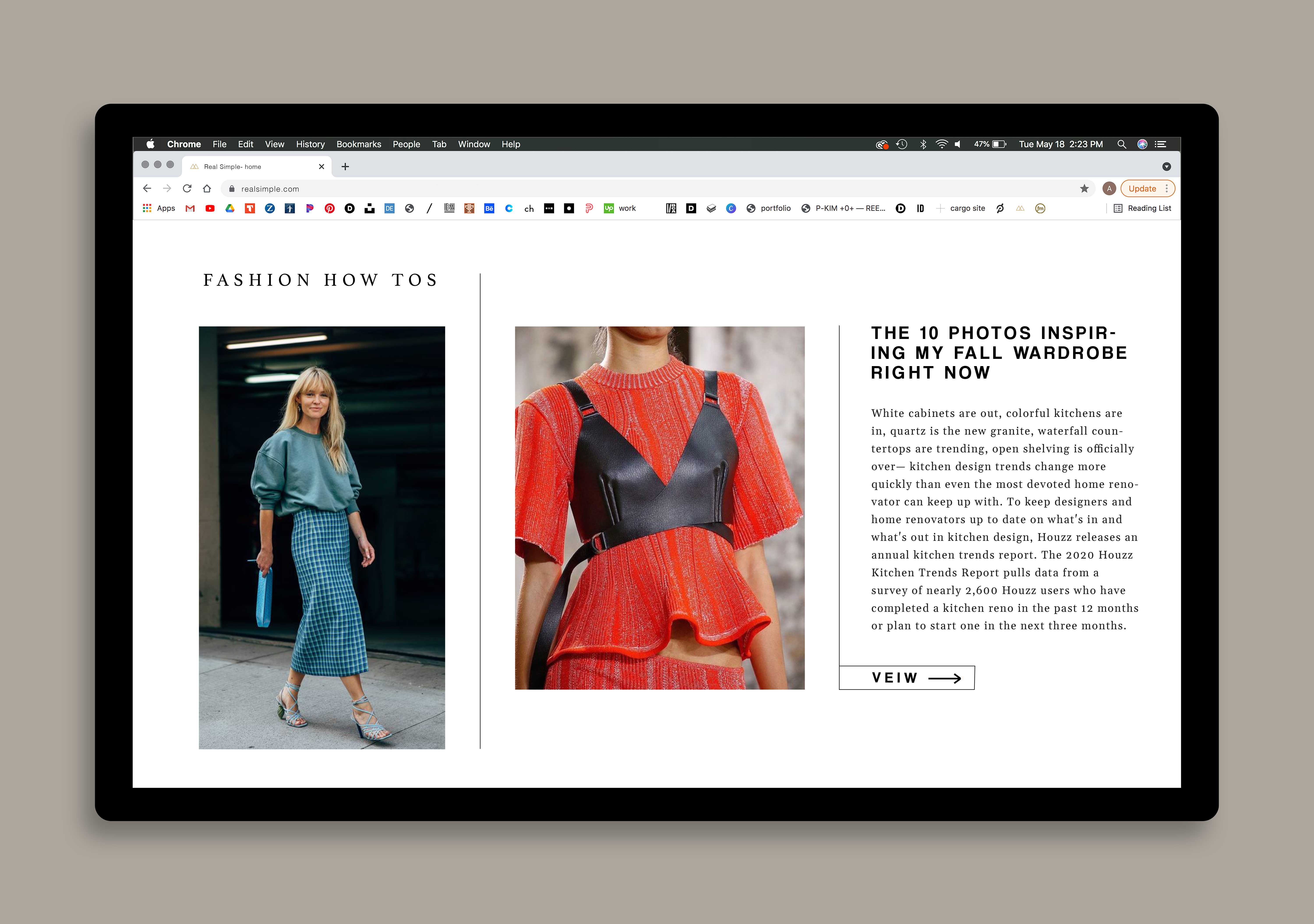Open the Apps grid shortcut
The width and height of the screenshot is (1314, 924).
pos(159,208)
